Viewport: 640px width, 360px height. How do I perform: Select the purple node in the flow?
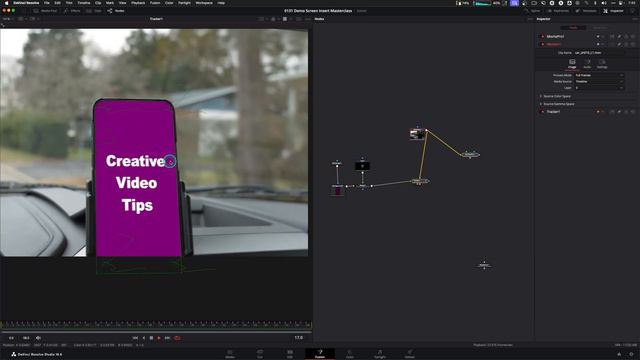(x=338, y=190)
